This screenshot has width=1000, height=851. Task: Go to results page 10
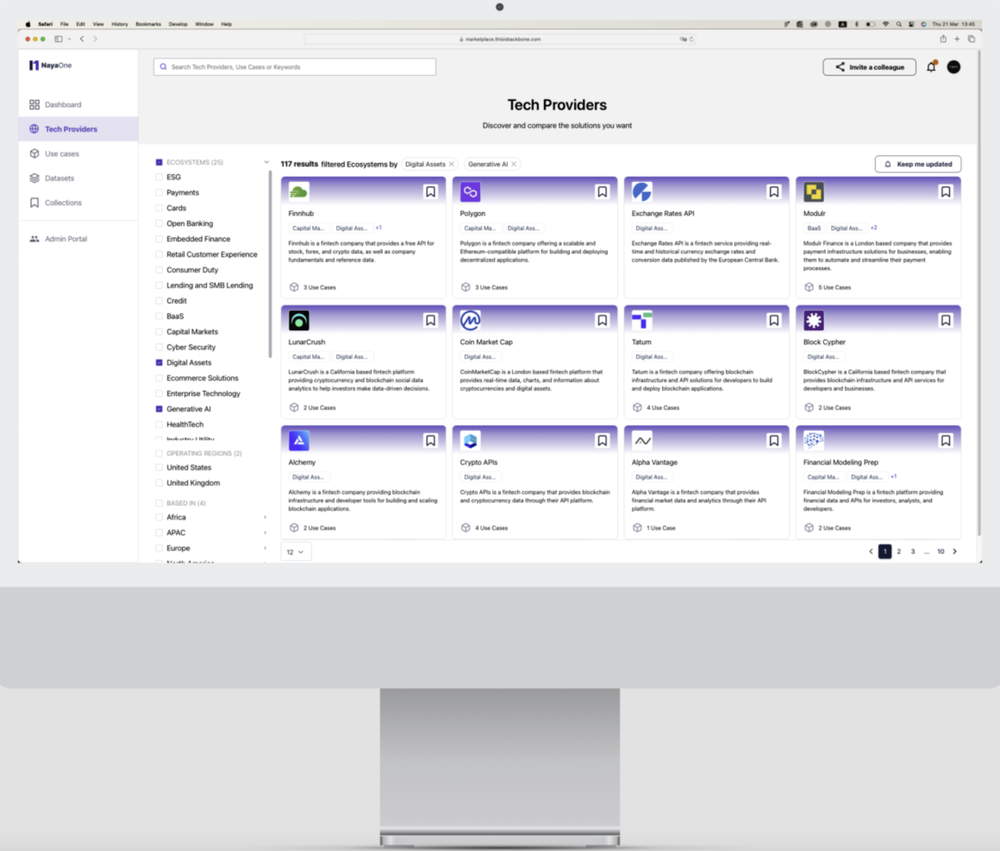(x=941, y=552)
